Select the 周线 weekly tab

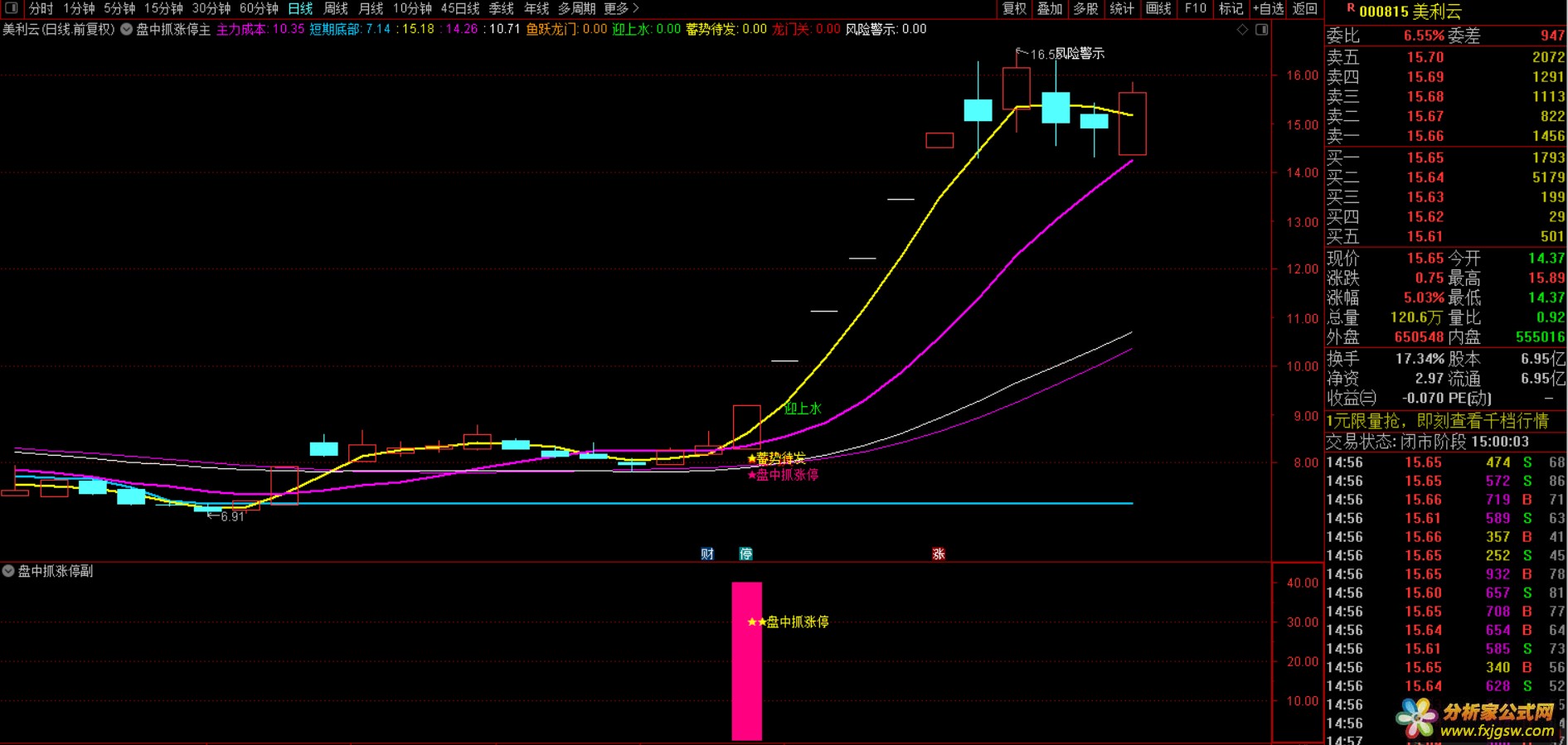click(336, 8)
